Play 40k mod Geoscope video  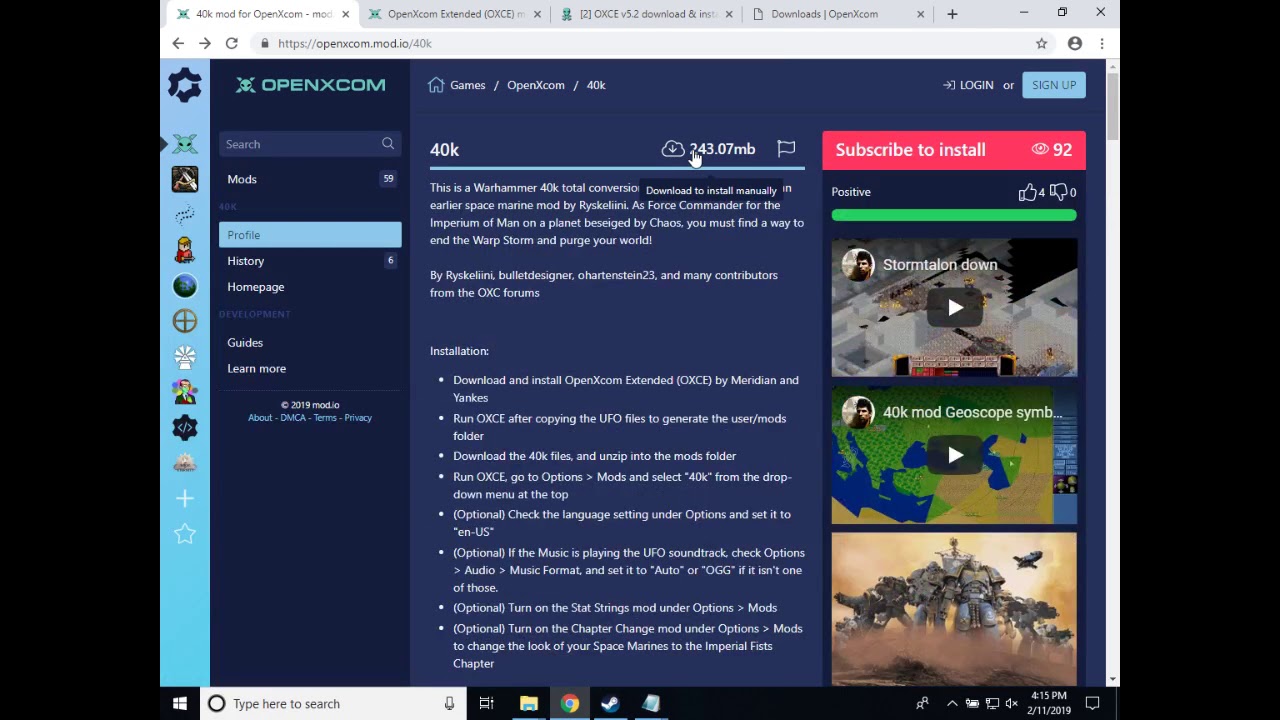coord(954,455)
